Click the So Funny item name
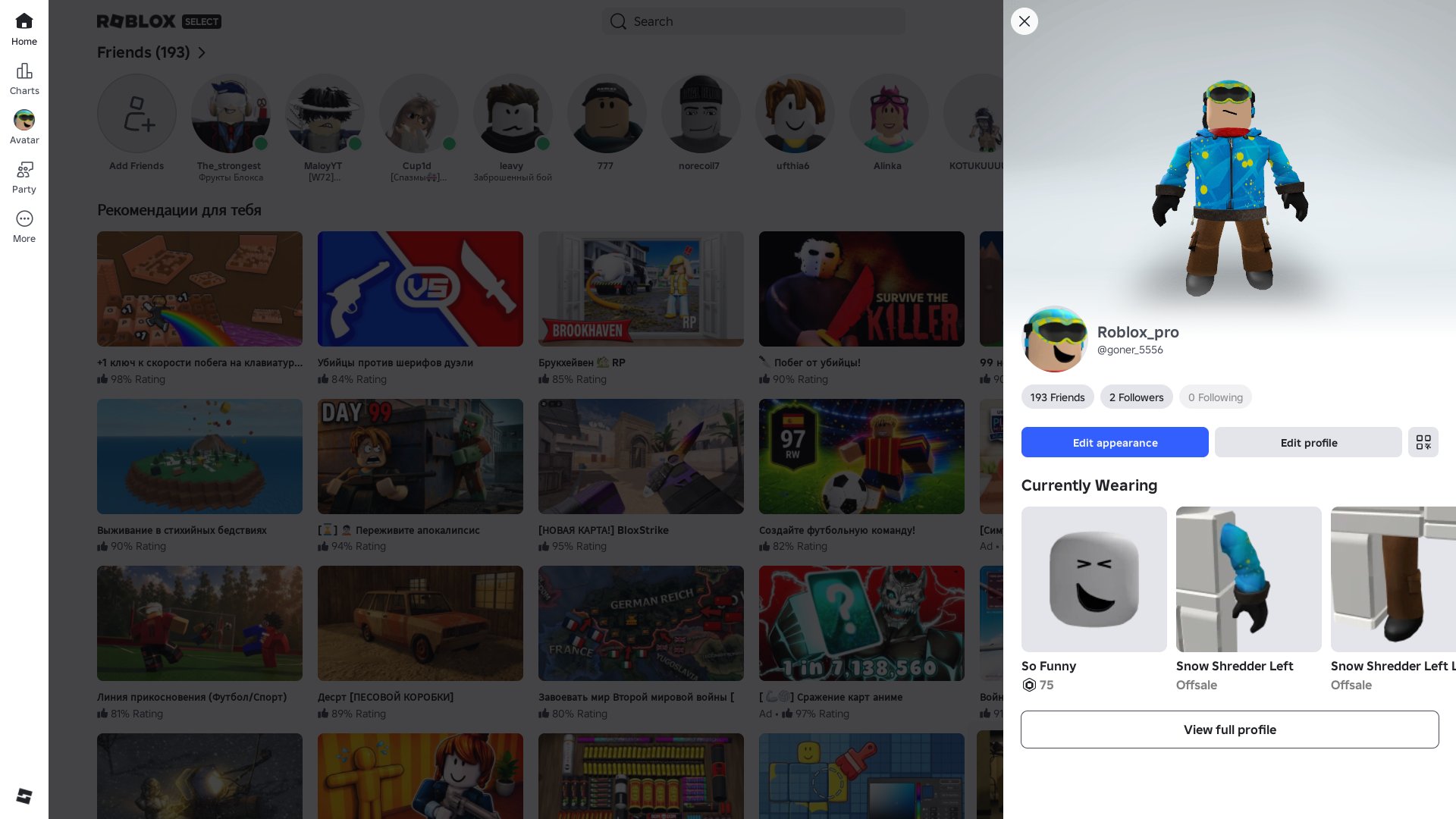This screenshot has width=1456, height=819. [1049, 666]
